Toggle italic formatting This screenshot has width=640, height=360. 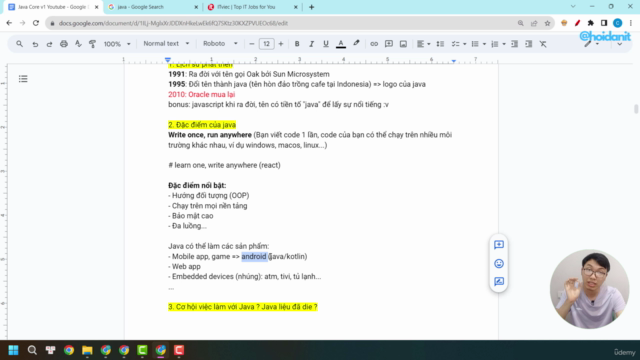311,44
